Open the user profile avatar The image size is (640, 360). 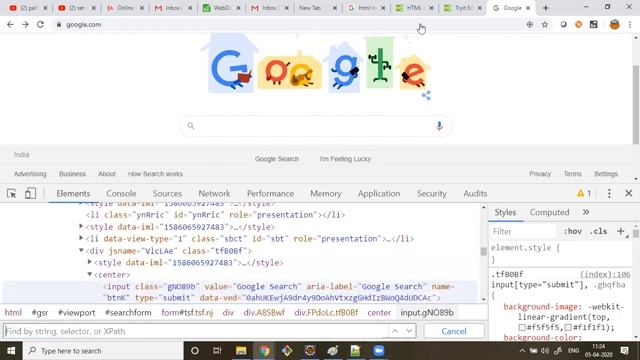click(x=614, y=24)
